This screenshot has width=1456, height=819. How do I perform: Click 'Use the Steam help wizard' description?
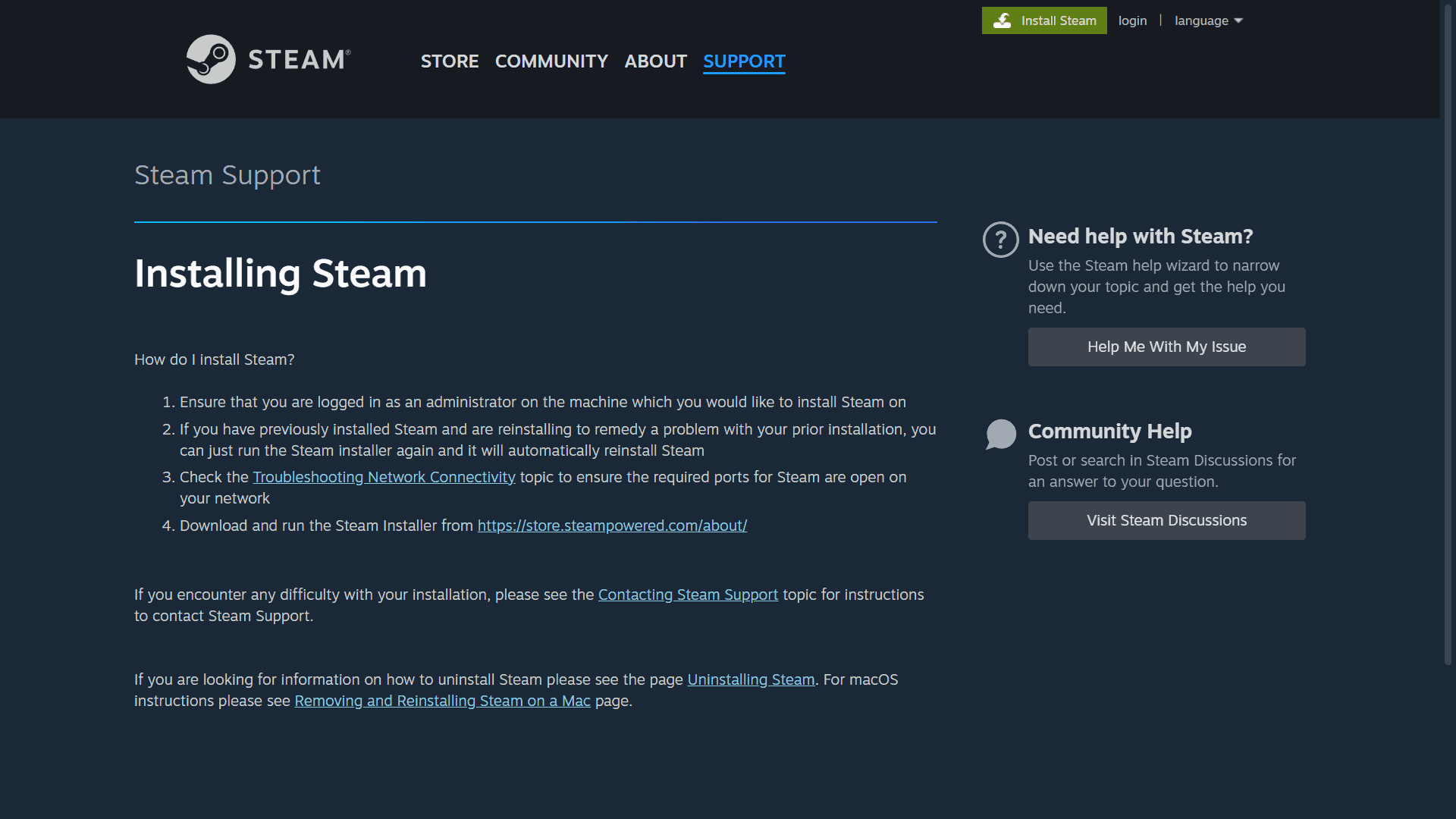pos(1156,287)
